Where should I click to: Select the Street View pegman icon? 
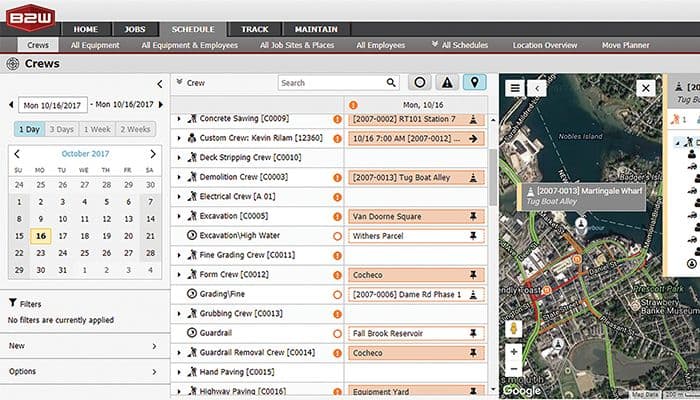click(515, 328)
